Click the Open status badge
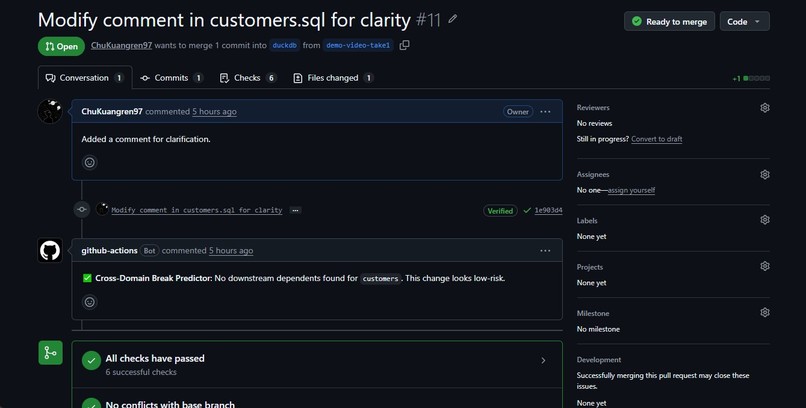This screenshot has width=806, height=408. [61, 46]
